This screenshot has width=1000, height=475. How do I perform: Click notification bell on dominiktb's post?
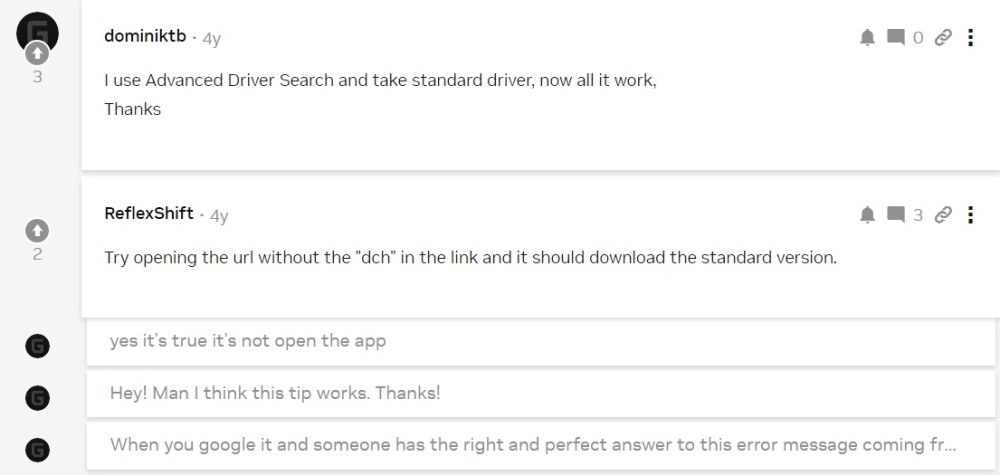[867, 38]
